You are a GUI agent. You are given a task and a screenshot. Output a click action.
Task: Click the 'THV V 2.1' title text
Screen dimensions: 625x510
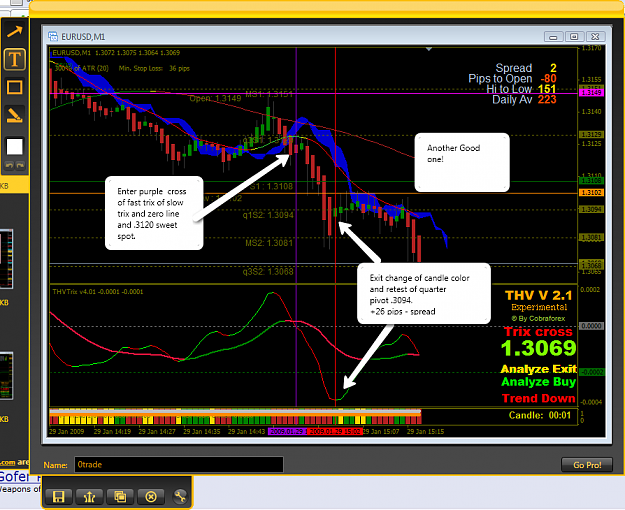[x=539, y=295]
